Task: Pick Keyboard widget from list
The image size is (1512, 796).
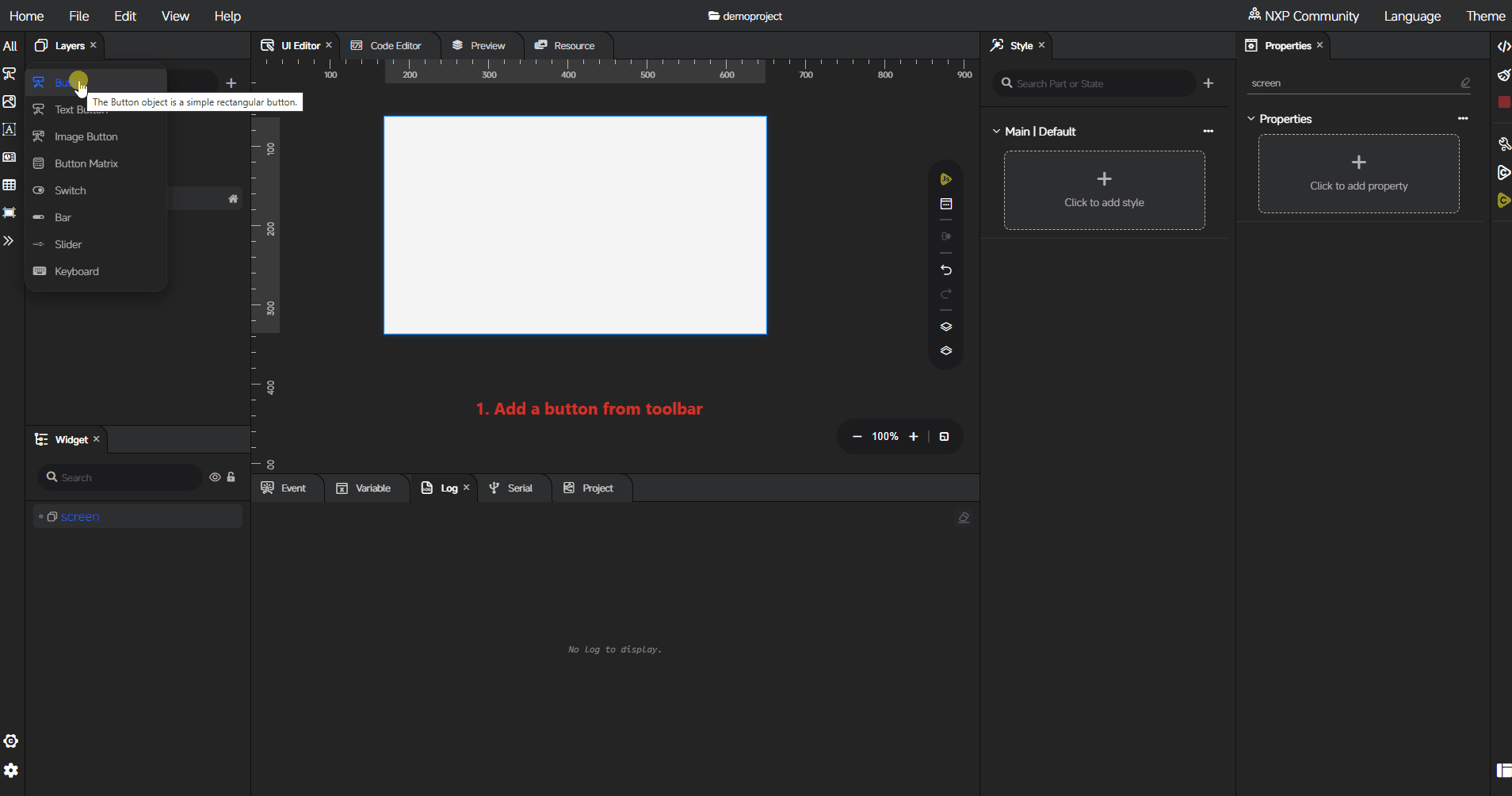Action: 95,271
